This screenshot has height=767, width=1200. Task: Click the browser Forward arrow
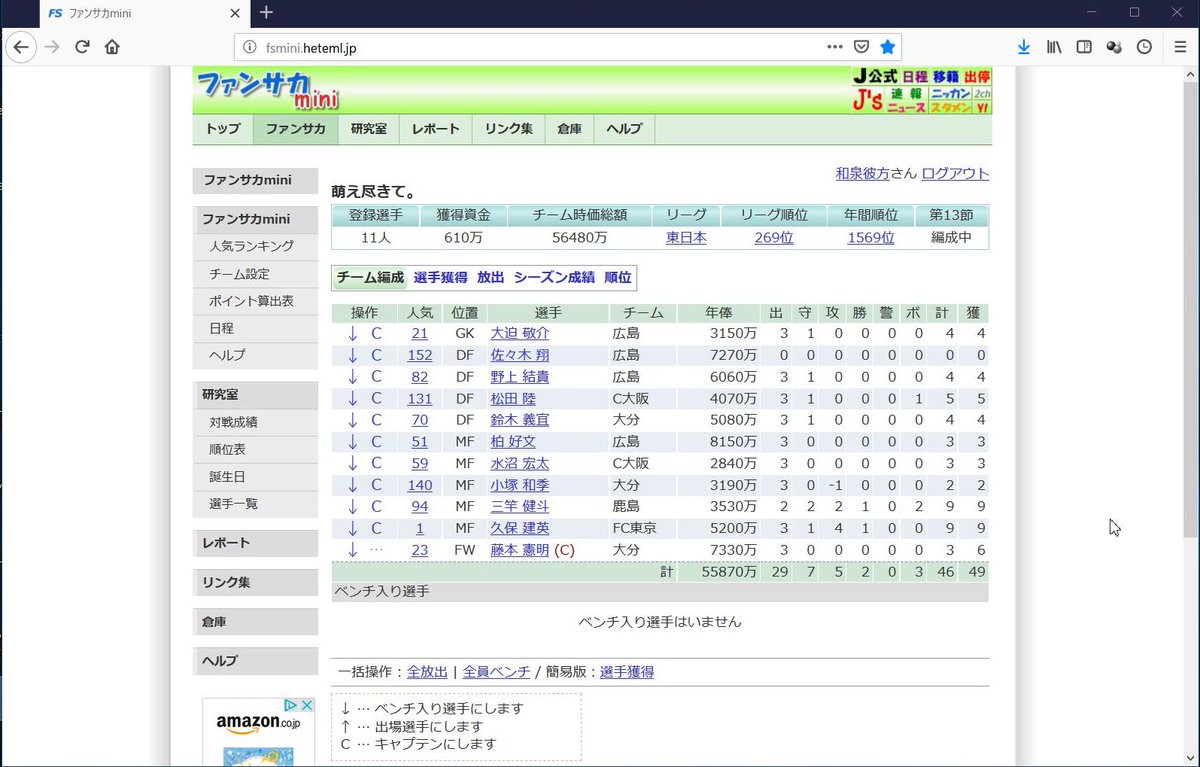coord(52,47)
